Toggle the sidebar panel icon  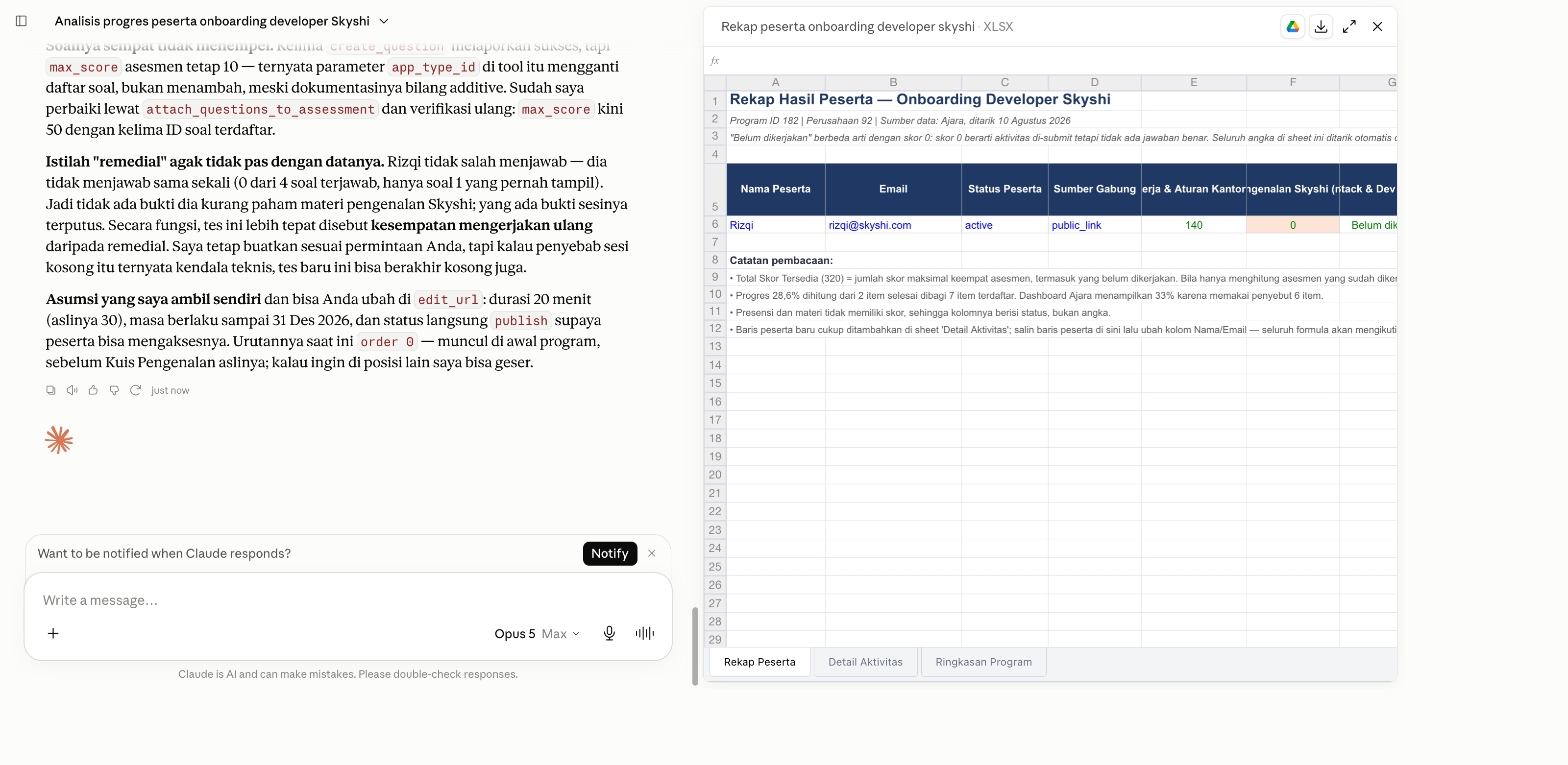pyautogui.click(x=21, y=21)
